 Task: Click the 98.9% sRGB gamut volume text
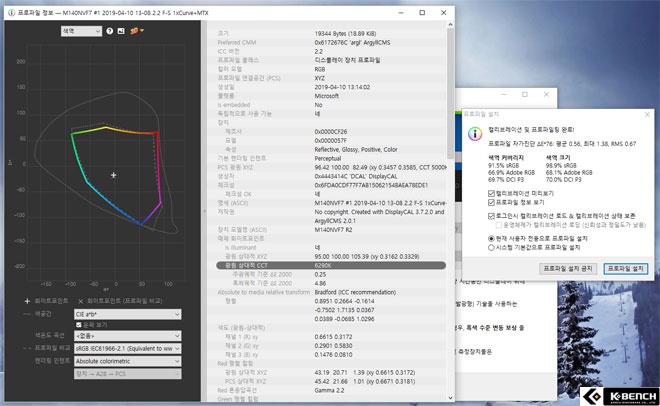coord(561,166)
